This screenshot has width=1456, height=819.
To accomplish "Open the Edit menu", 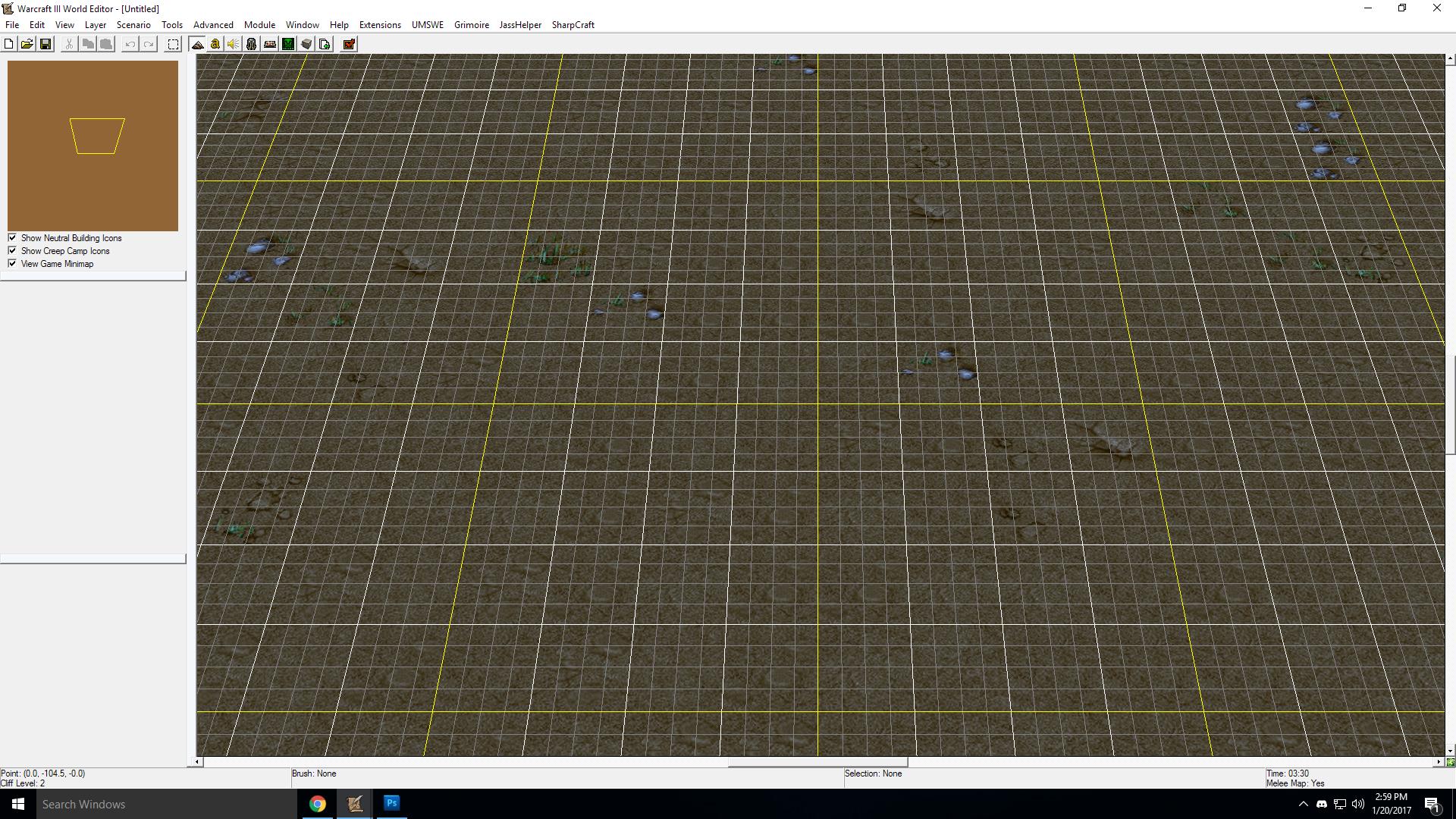I will pos(37,24).
